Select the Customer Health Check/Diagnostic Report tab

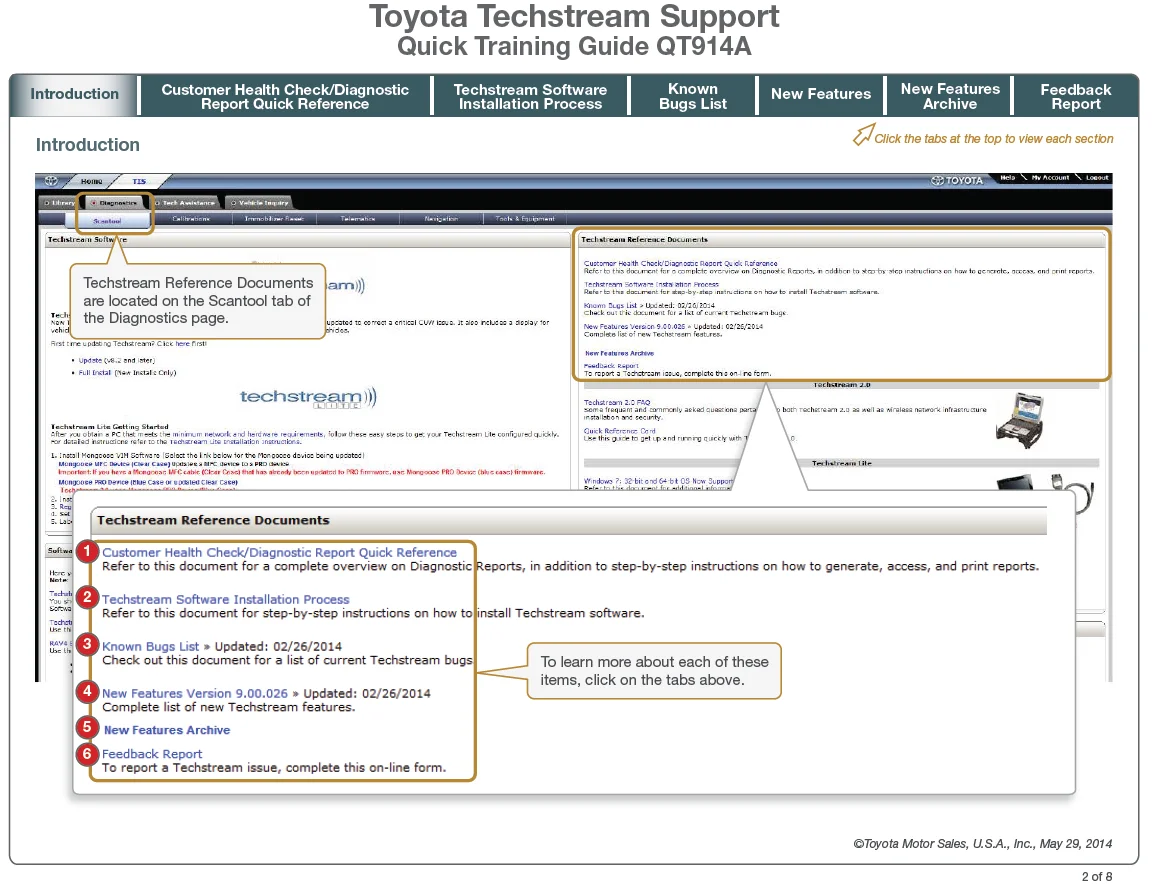[285, 96]
